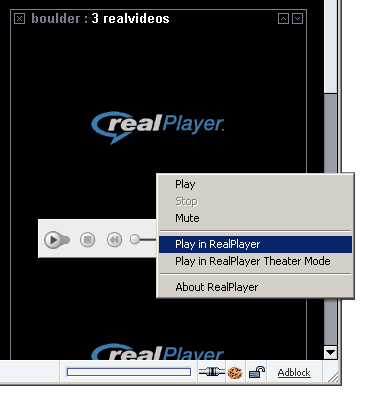Click the up arrow in the boulder panel header
The image size is (365, 406).
(x=283, y=19)
